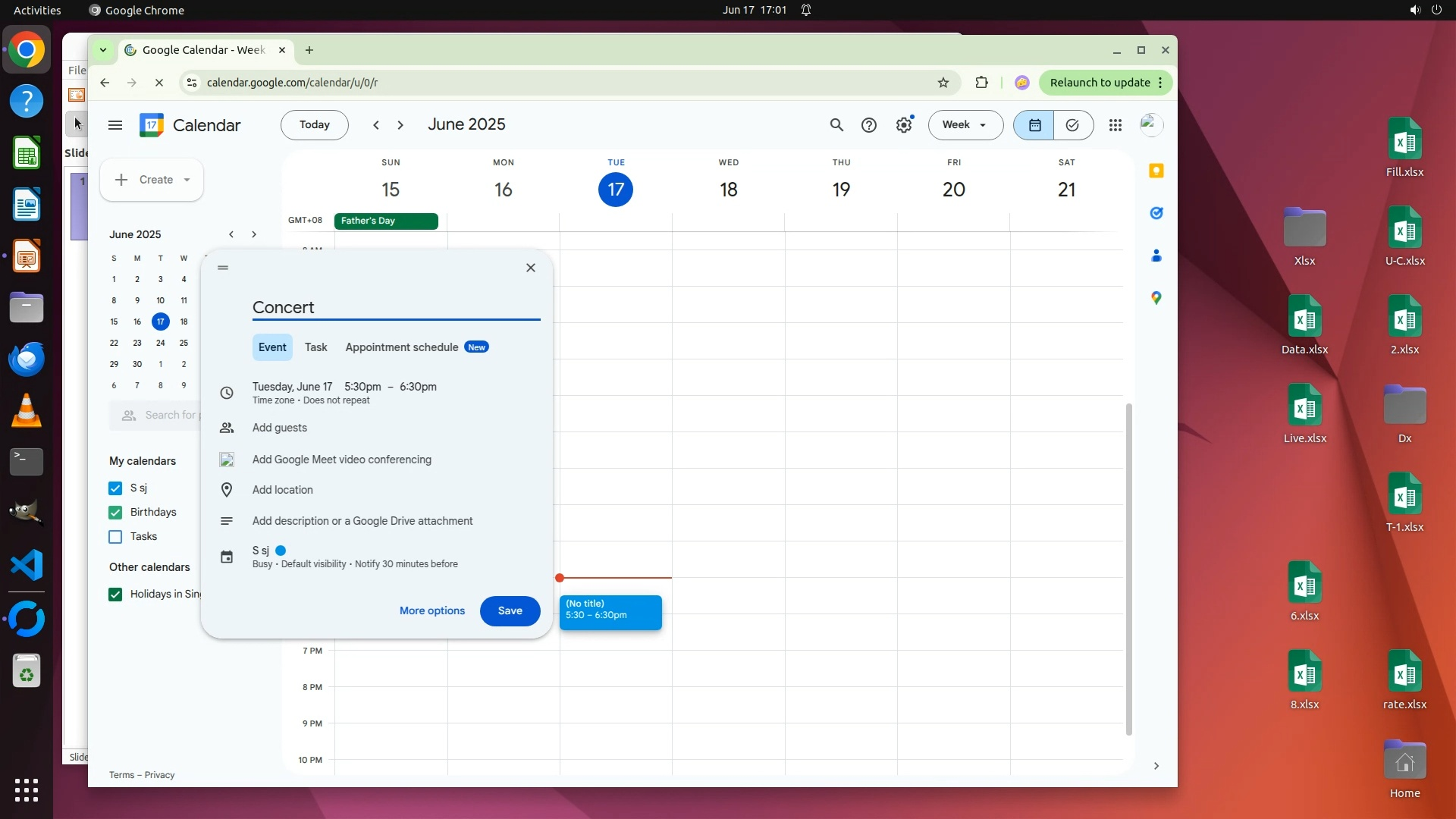Open the support help icon

[869, 125]
